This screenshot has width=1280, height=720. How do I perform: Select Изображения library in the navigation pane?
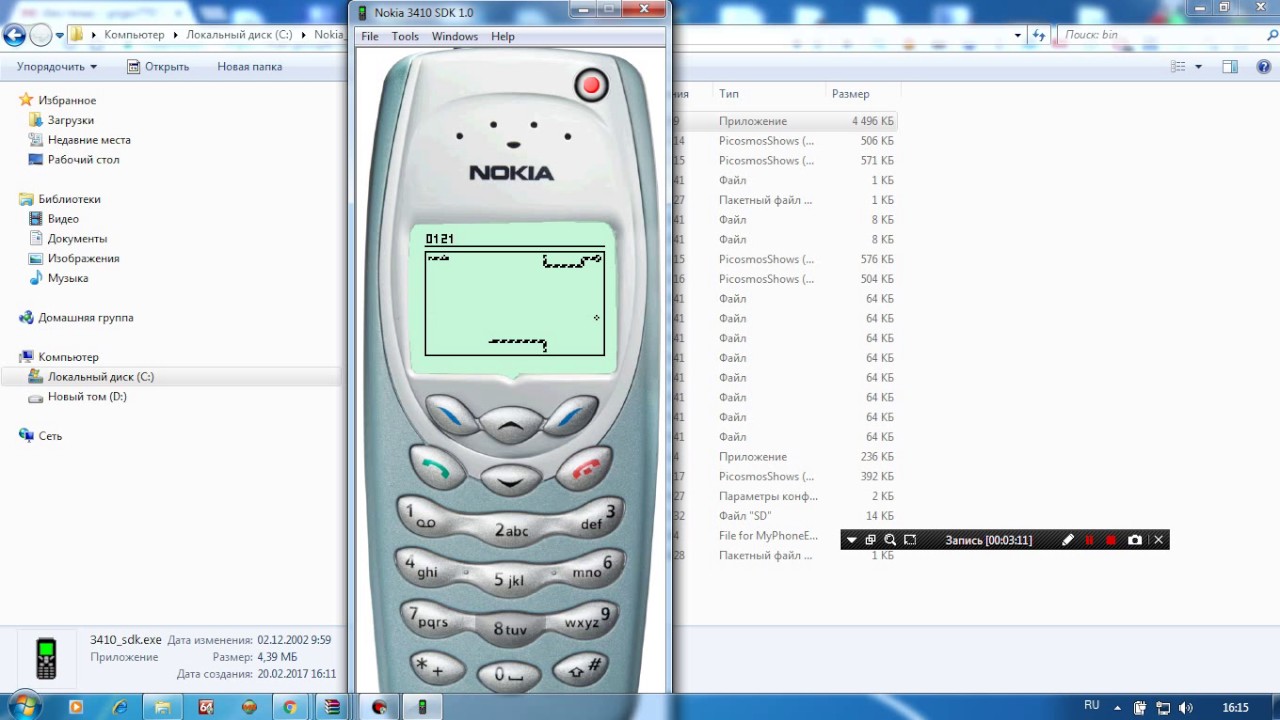(83, 258)
